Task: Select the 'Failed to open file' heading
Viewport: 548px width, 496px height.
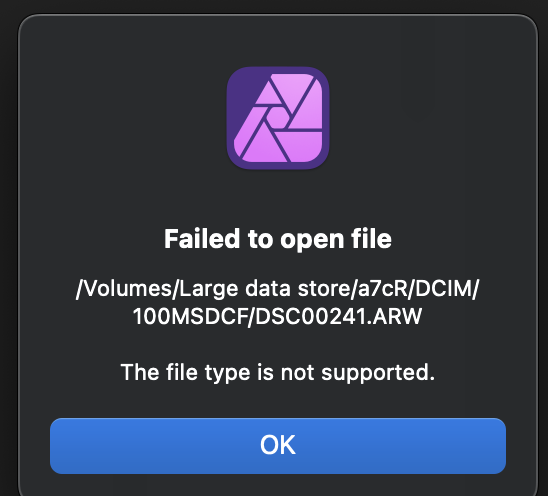Action: pos(278,239)
